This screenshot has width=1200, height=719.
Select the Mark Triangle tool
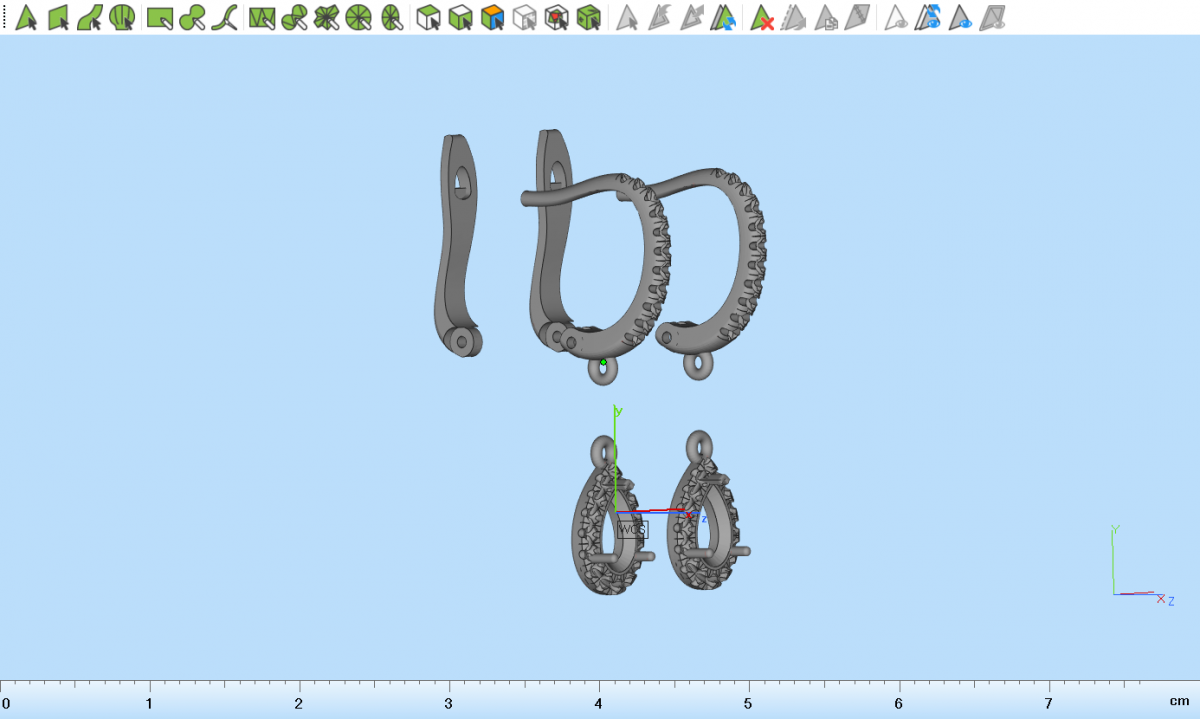26,17
